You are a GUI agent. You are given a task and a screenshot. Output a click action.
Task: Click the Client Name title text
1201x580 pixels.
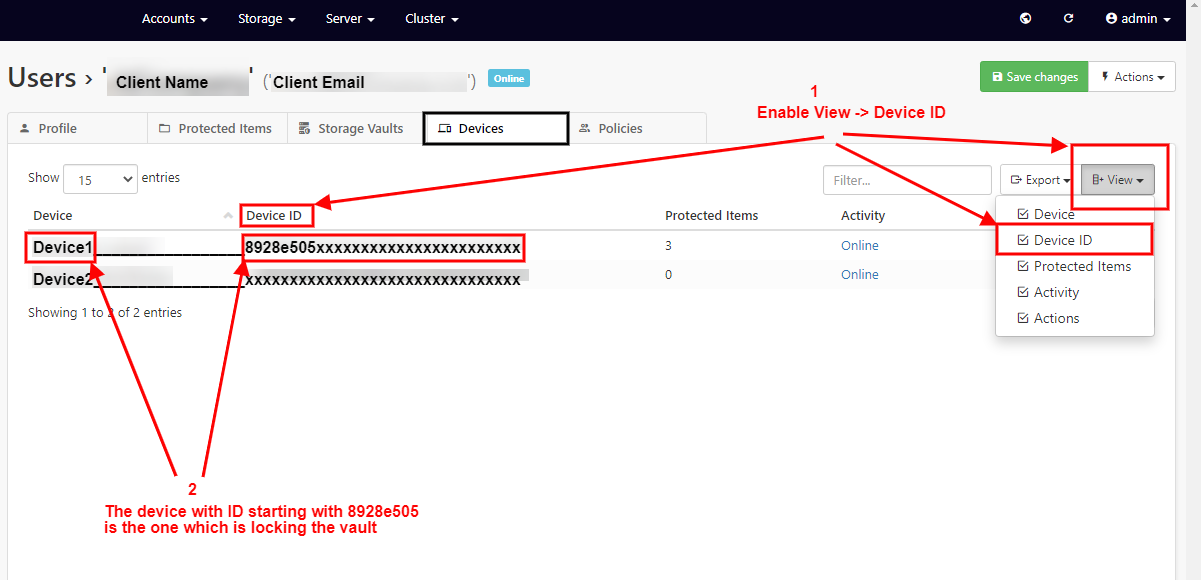pyautogui.click(x=162, y=82)
